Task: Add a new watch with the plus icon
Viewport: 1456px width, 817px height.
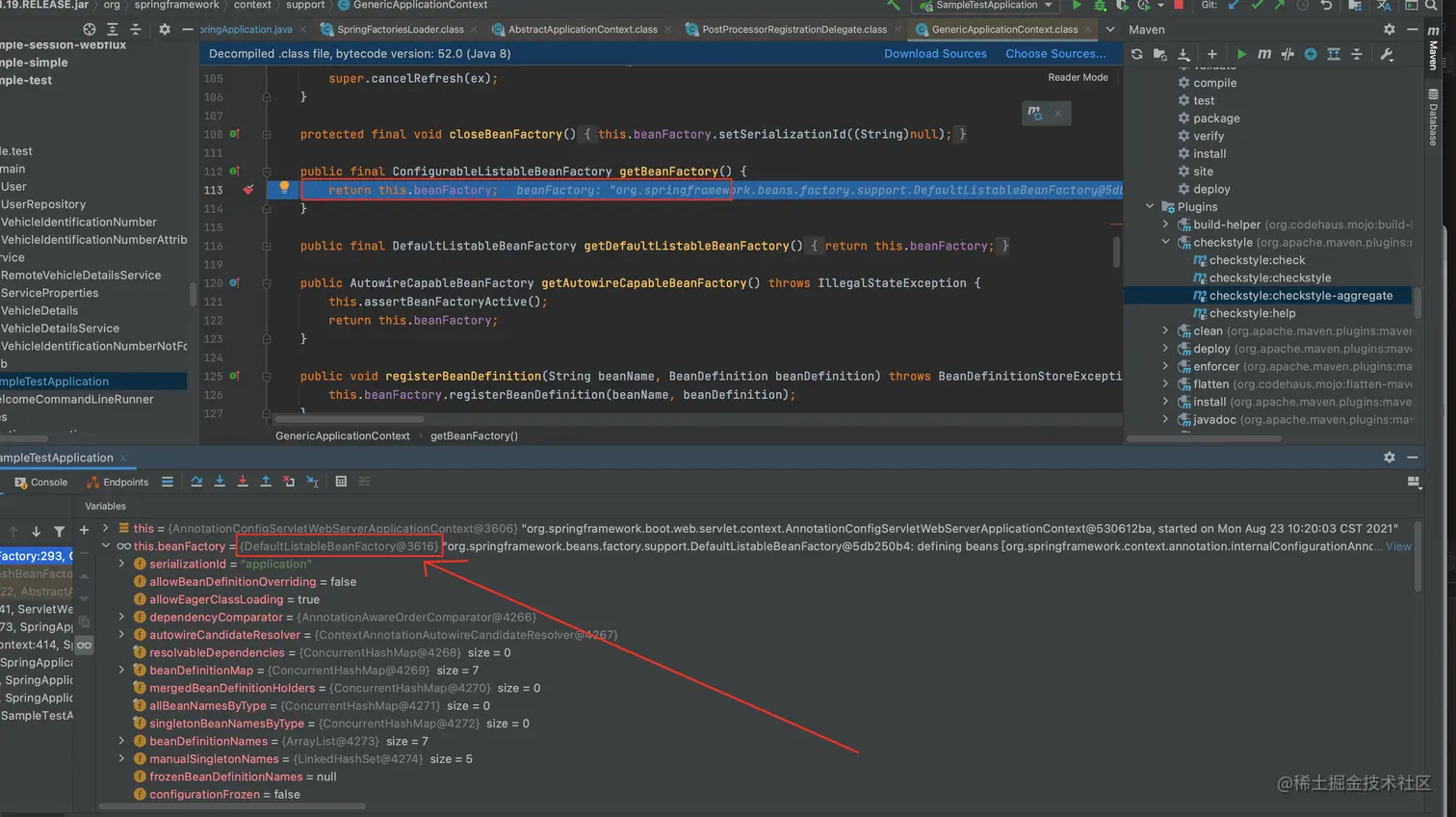Action: (84, 530)
